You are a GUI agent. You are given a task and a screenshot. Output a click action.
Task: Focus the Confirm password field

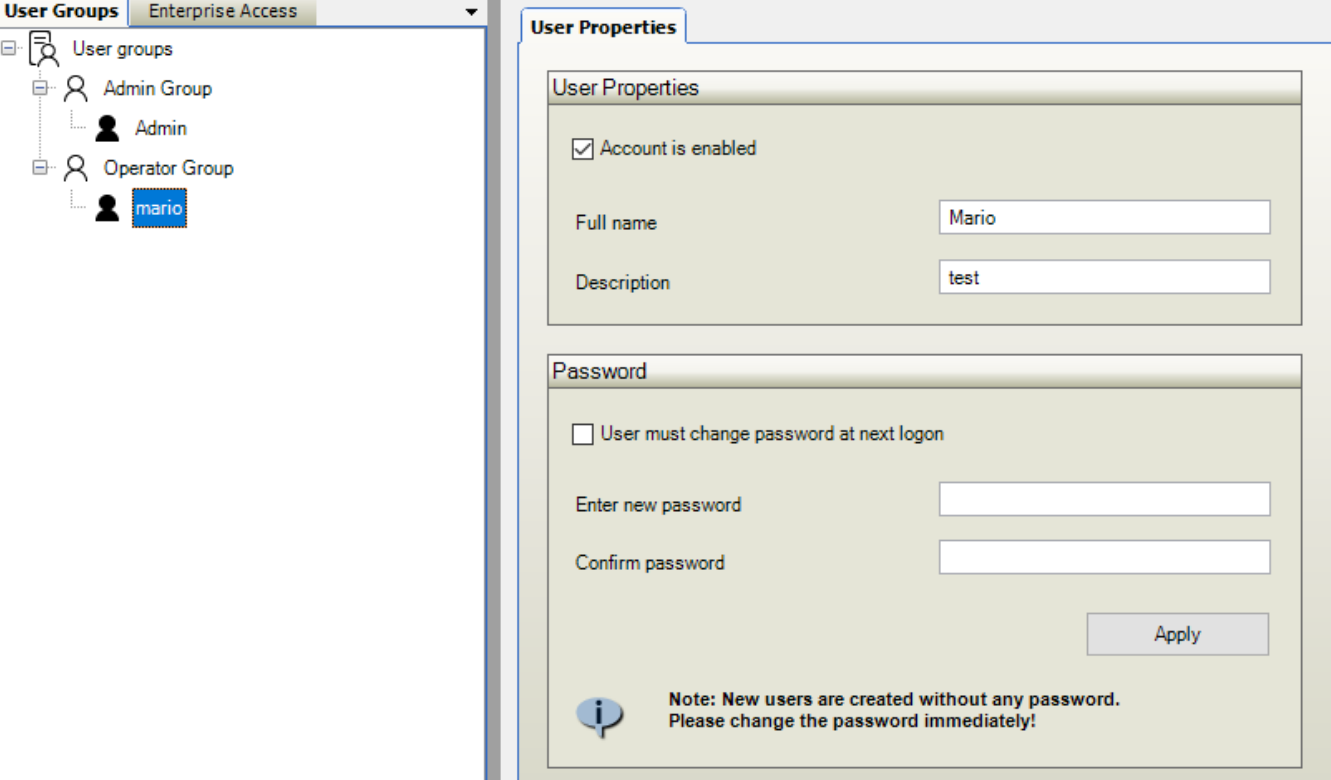pos(1104,558)
